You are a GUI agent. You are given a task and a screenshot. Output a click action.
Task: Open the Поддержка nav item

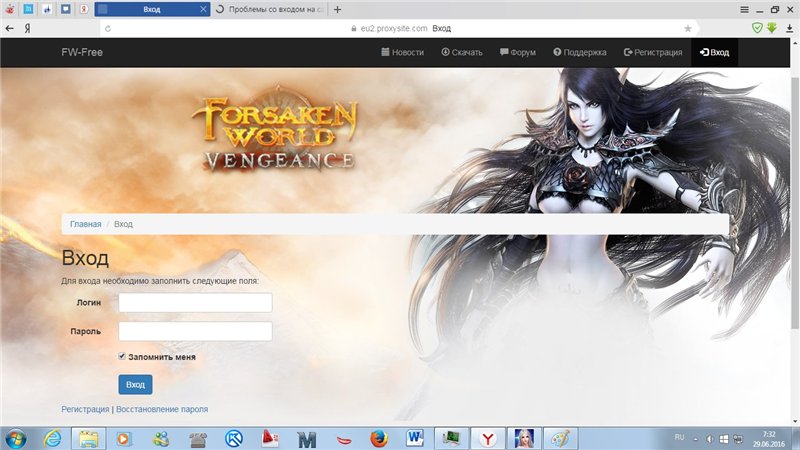pyautogui.click(x=580, y=52)
